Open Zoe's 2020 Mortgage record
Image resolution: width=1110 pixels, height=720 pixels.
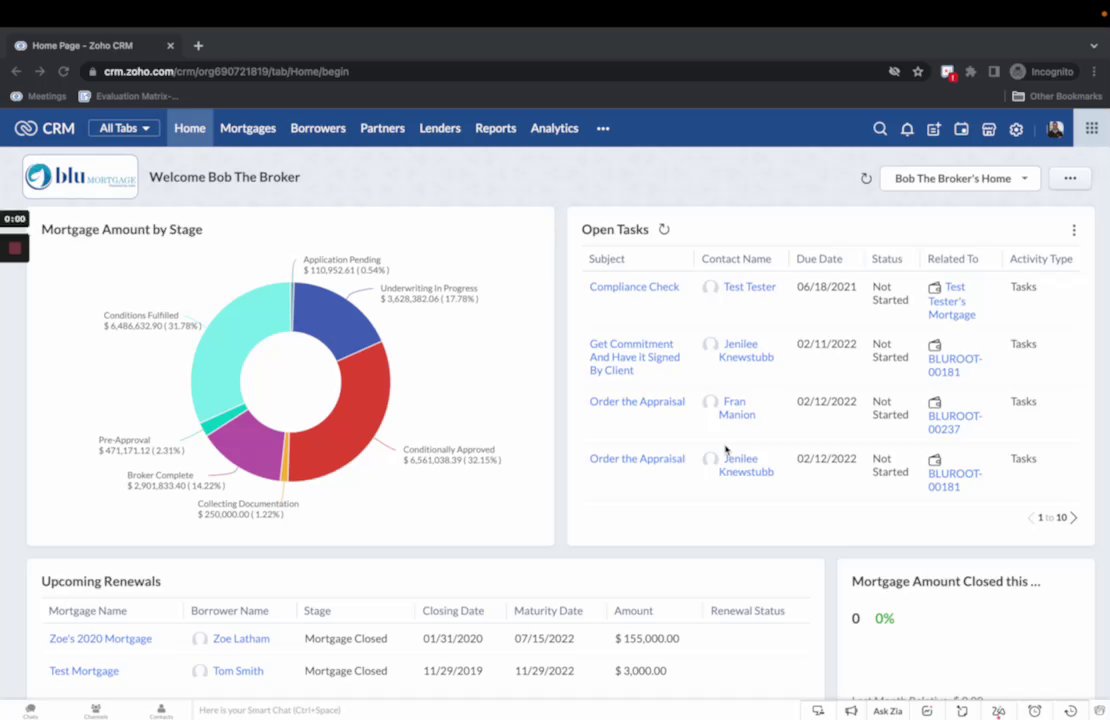(x=101, y=639)
